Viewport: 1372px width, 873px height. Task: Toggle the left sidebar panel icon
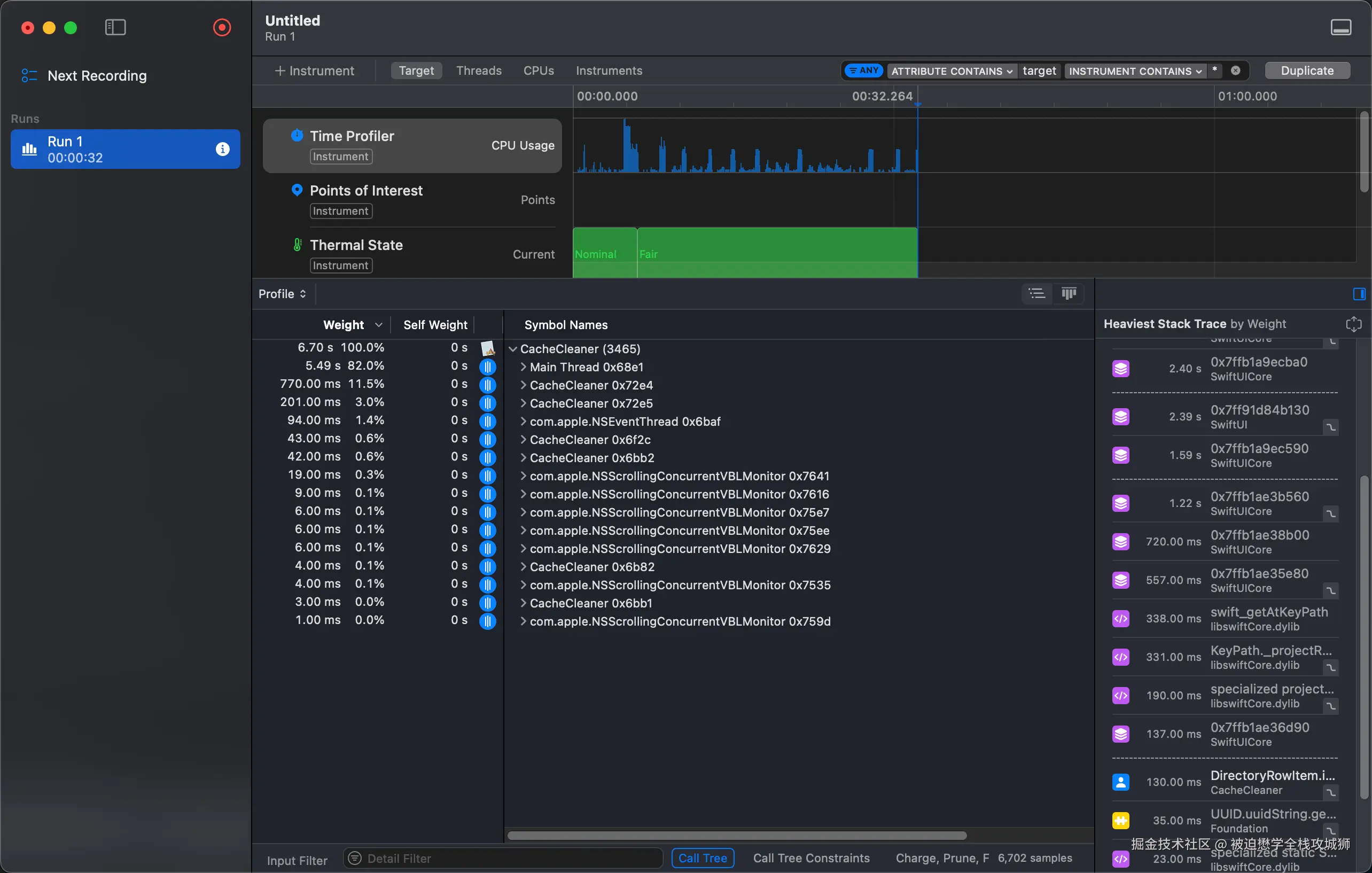[x=115, y=27]
